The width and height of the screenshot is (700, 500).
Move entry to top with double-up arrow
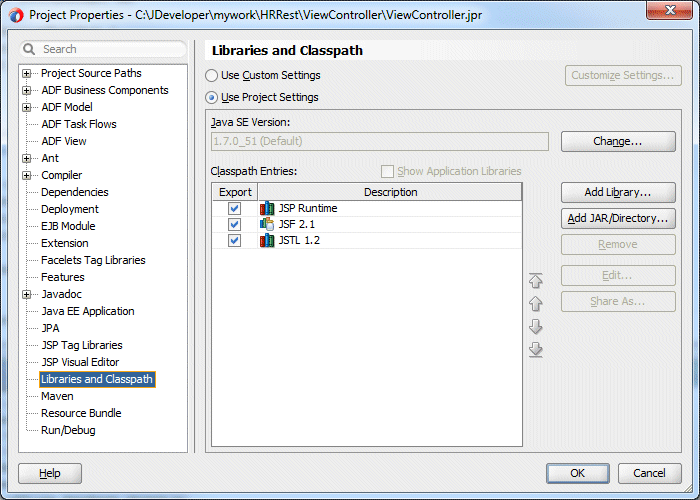point(536,280)
